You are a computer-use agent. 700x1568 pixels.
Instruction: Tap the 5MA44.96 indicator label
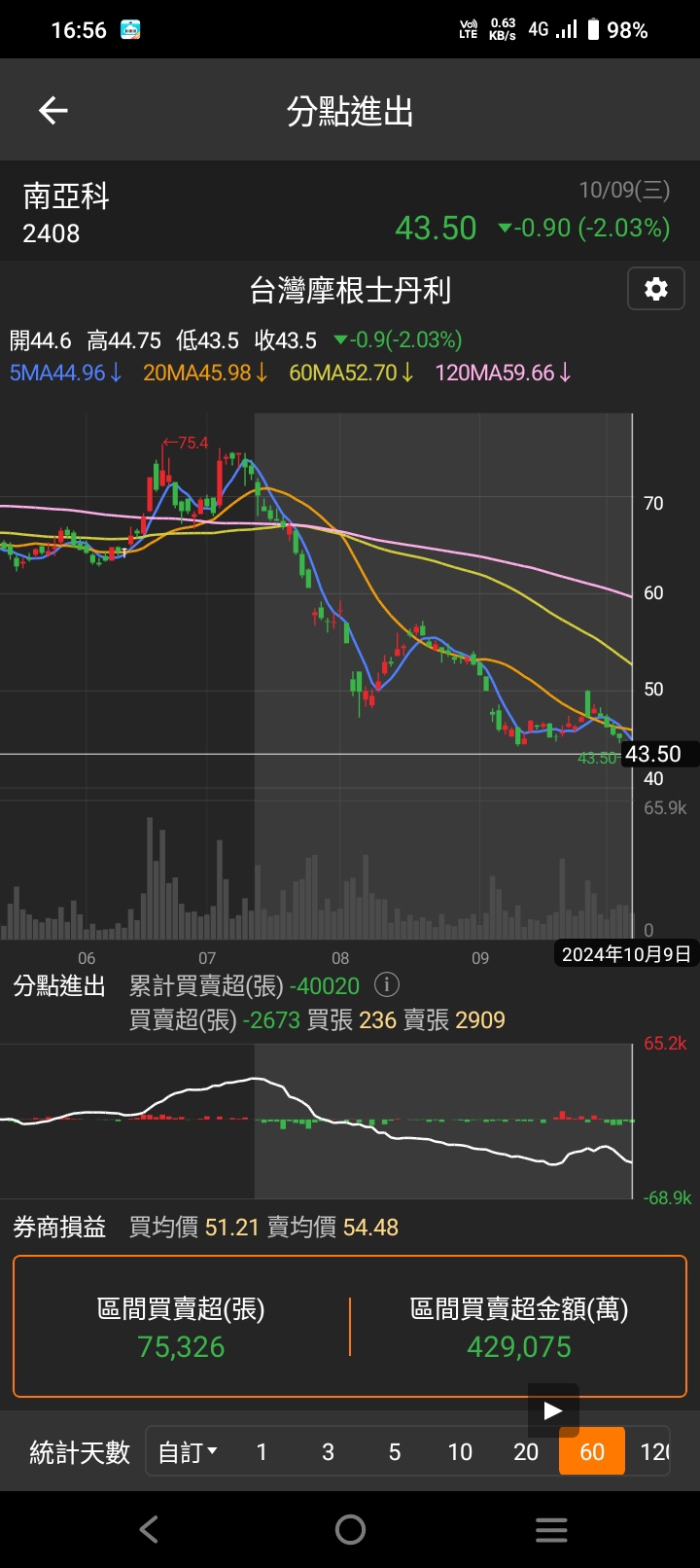[65, 373]
